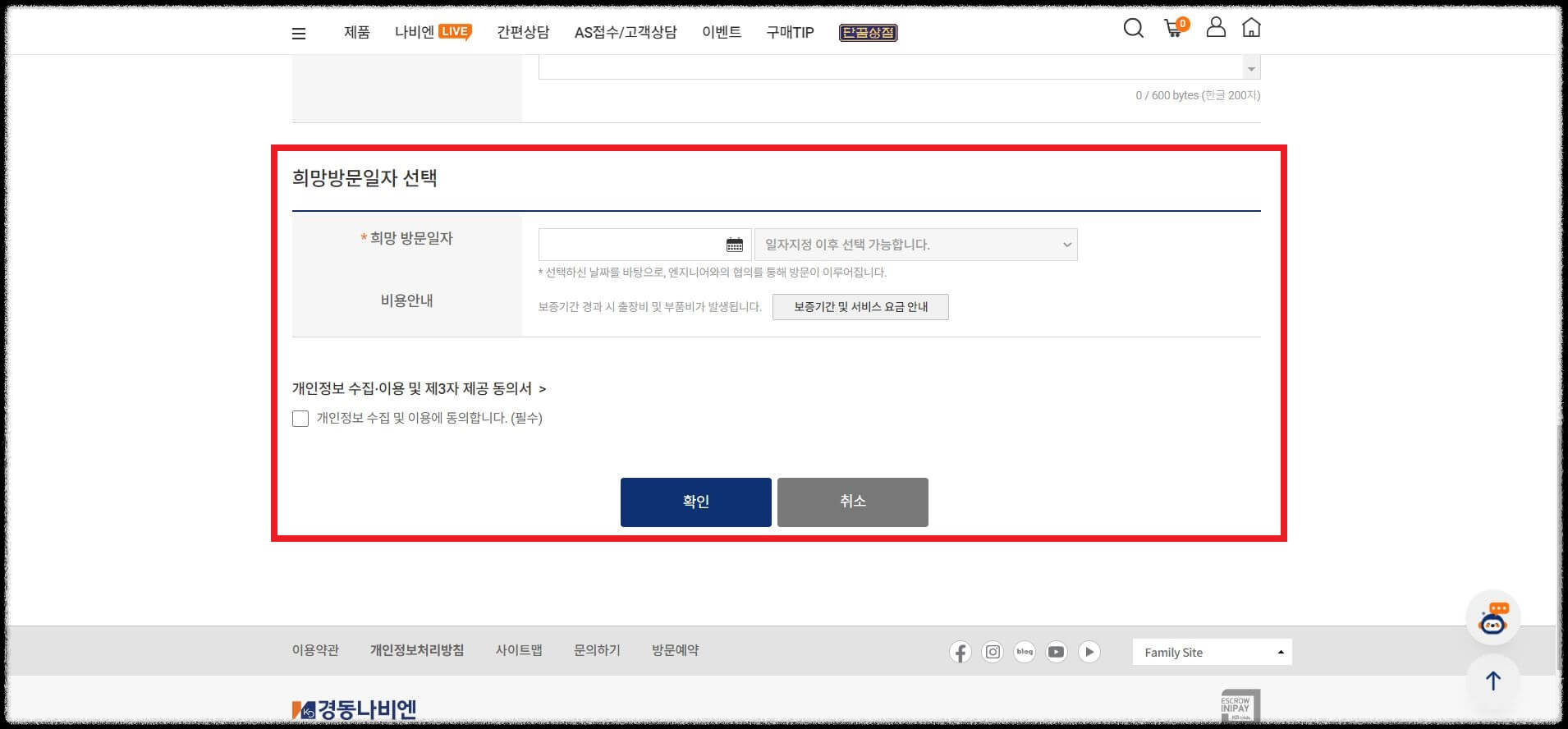The height and width of the screenshot is (729, 1568).
Task: Open the AS접수/고객상담 menu
Action: click(x=626, y=32)
